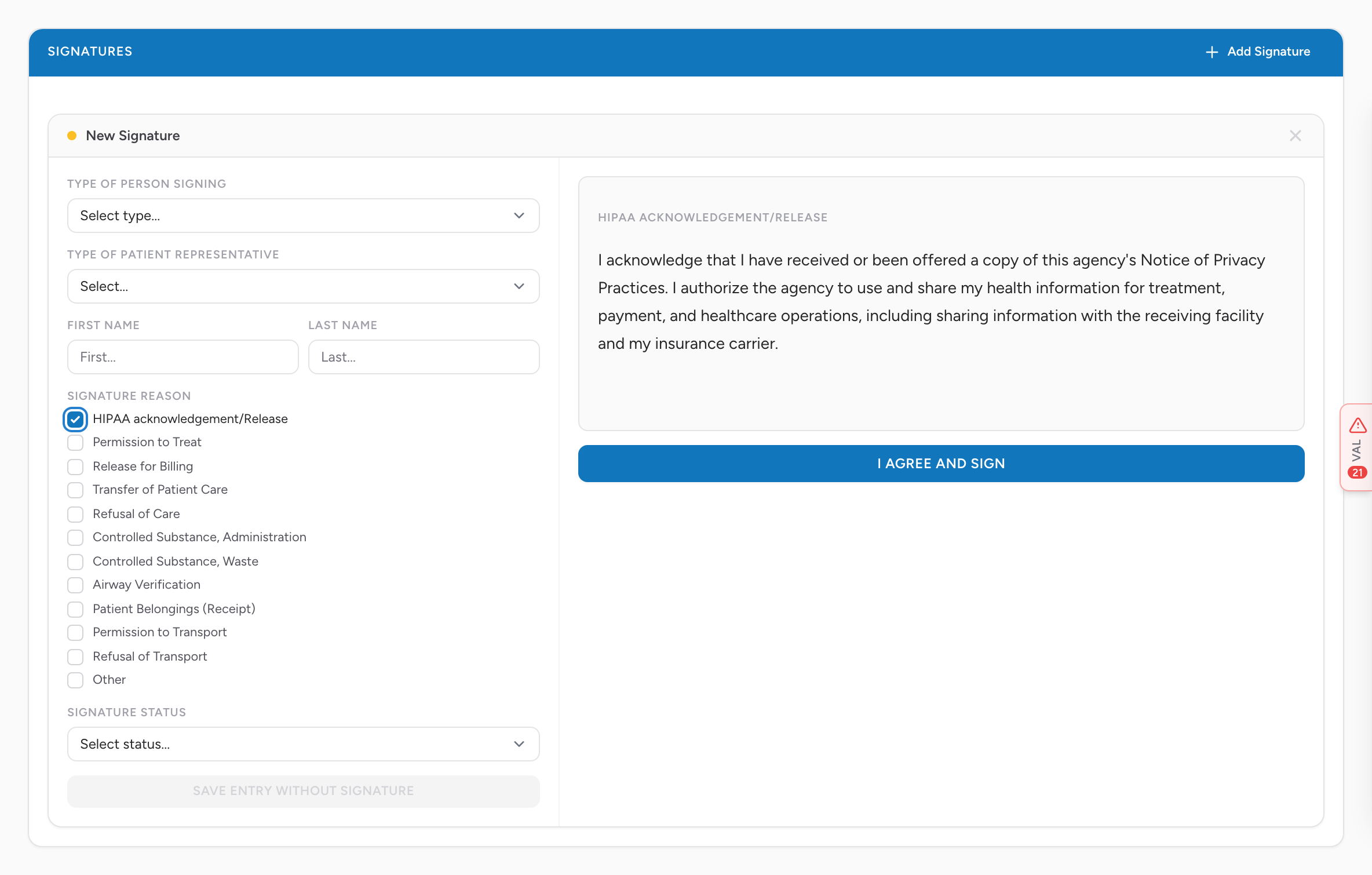
Task: Check Transfer of Patient Care
Action: (x=75, y=490)
